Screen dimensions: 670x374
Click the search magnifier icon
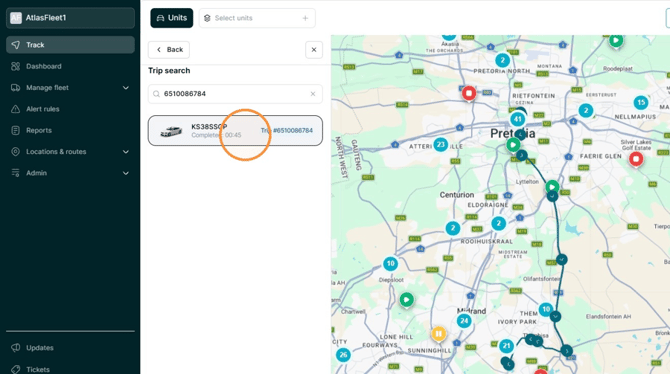coord(156,94)
